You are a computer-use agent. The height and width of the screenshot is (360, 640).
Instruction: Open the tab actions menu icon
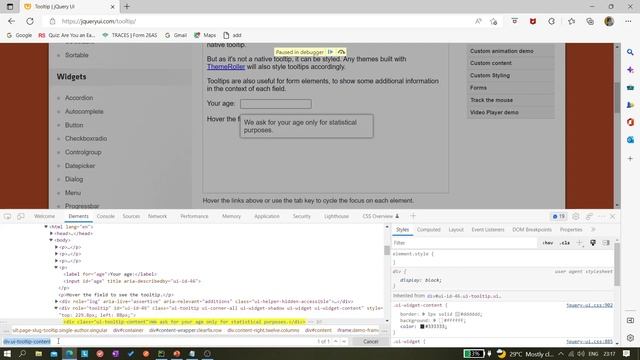click(10, 7)
